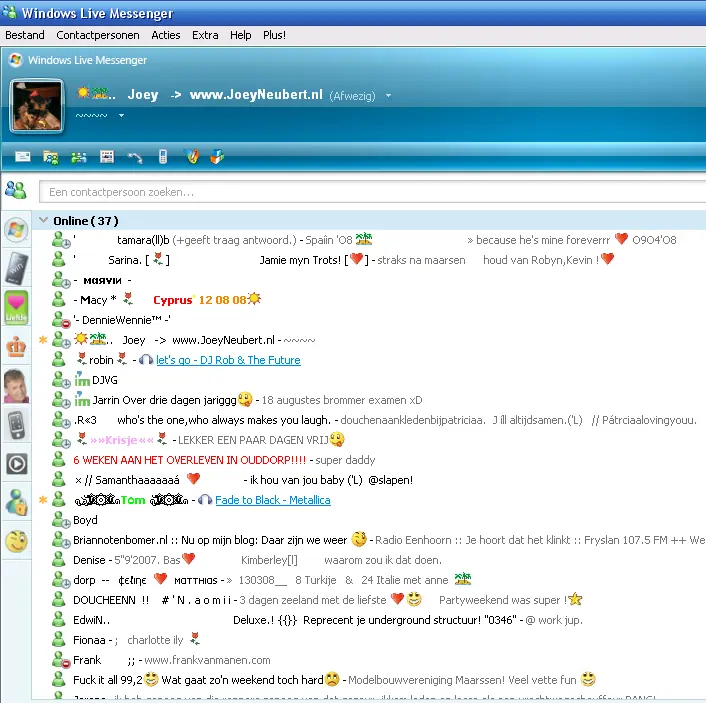Click the away status icon beside Boyd
706x703 pixels.
61,520
